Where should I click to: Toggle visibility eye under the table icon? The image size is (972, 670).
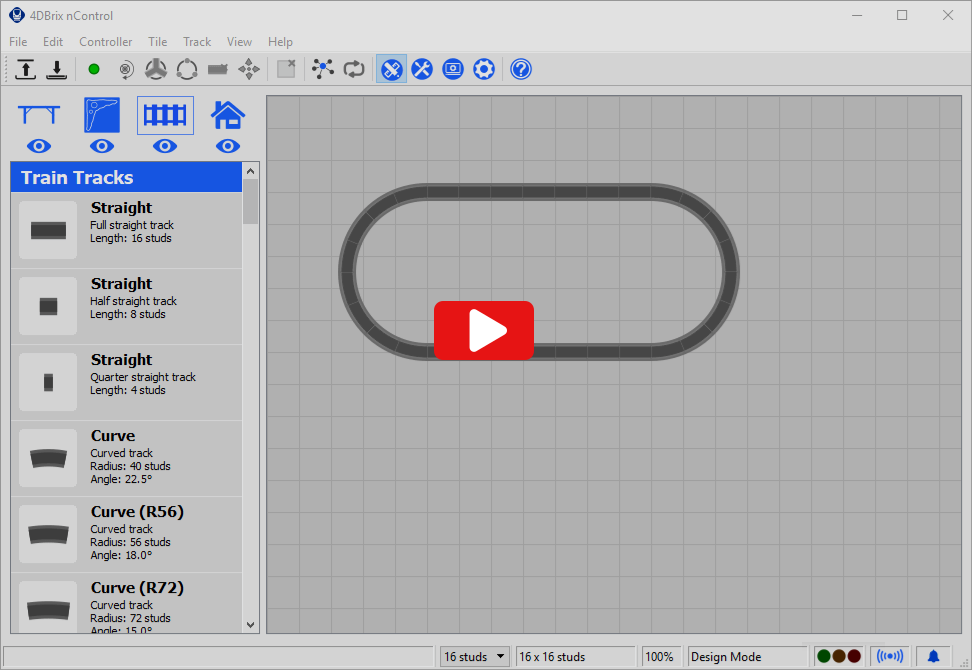click(39, 146)
